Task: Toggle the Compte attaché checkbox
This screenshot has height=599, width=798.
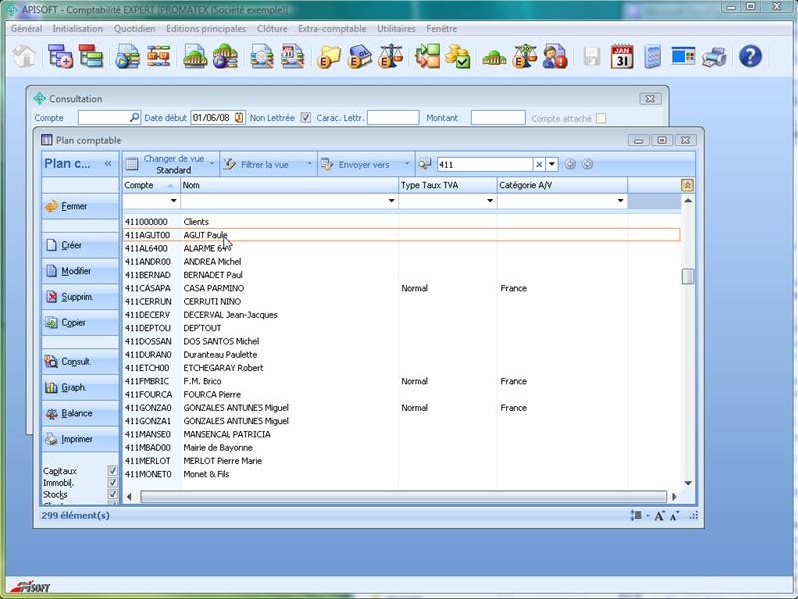Action: 601,118
